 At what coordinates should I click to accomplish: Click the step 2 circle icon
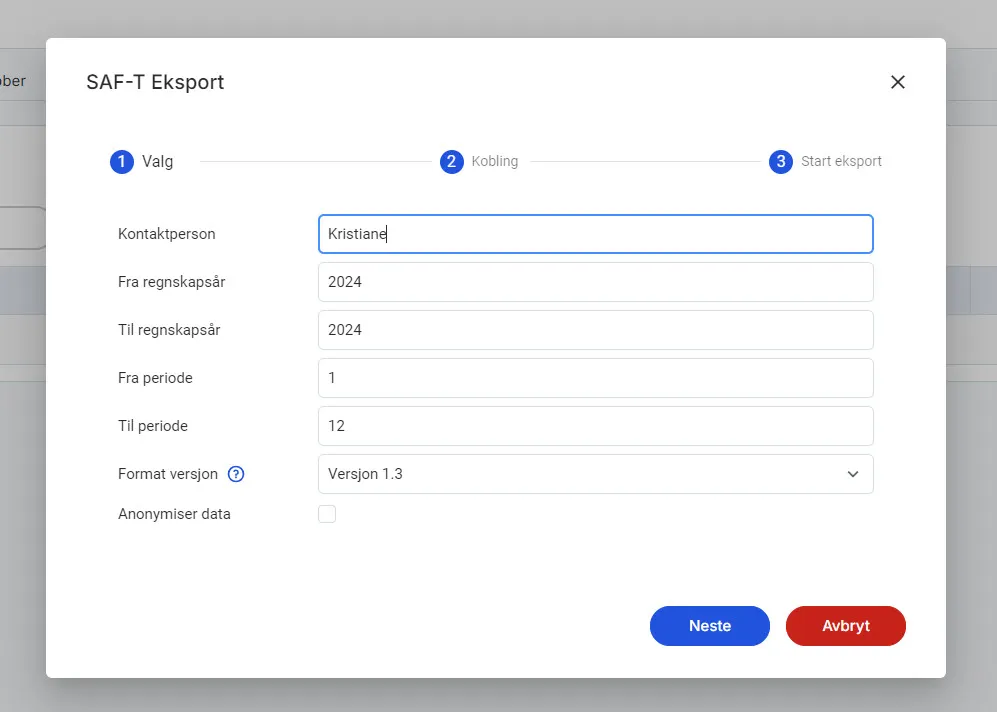pyautogui.click(x=451, y=161)
